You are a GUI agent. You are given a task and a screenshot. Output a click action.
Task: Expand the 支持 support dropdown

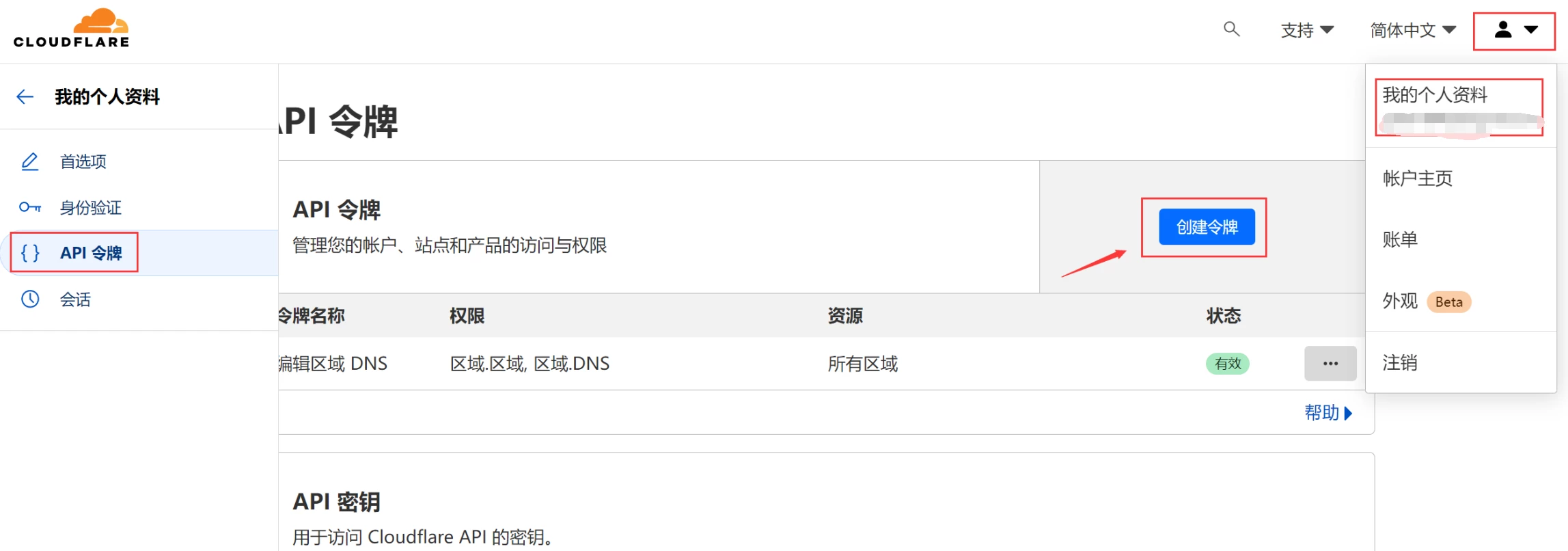pos(1307,30)
